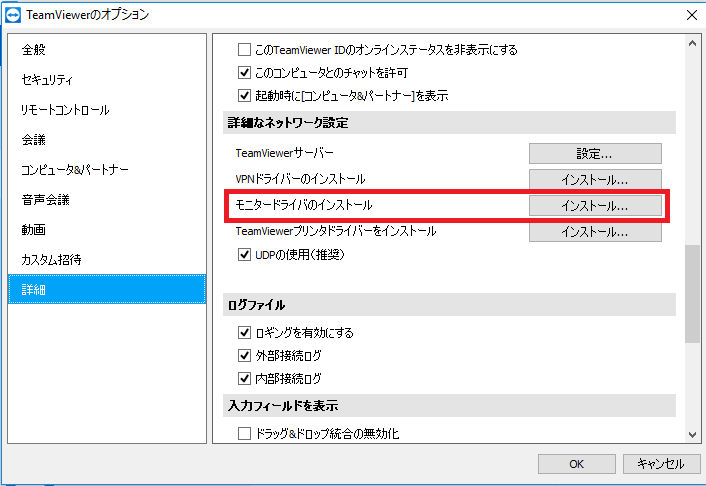
Task: Uncheck 外部接続ログ option
Action: [x=244, y=355]
